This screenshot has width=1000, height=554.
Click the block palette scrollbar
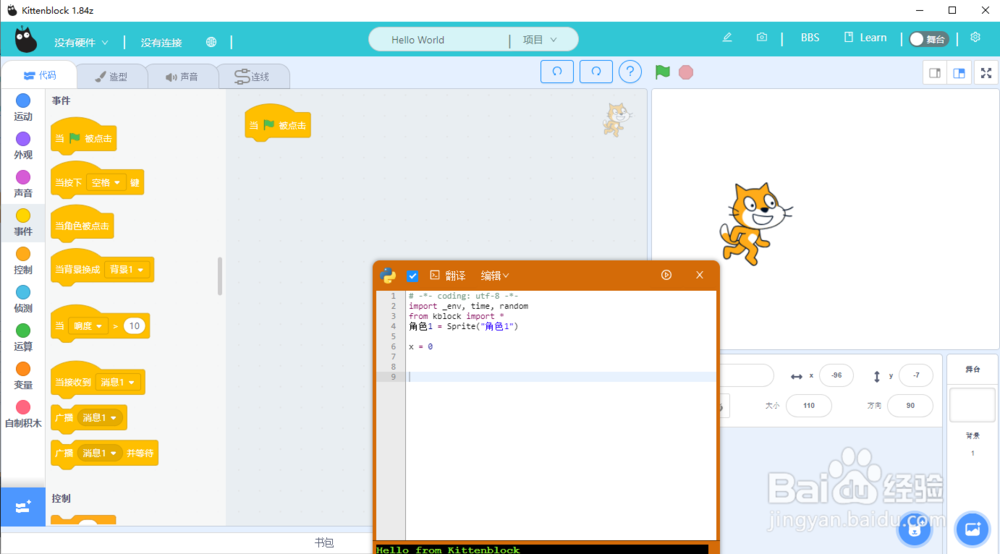pos(220,276)
